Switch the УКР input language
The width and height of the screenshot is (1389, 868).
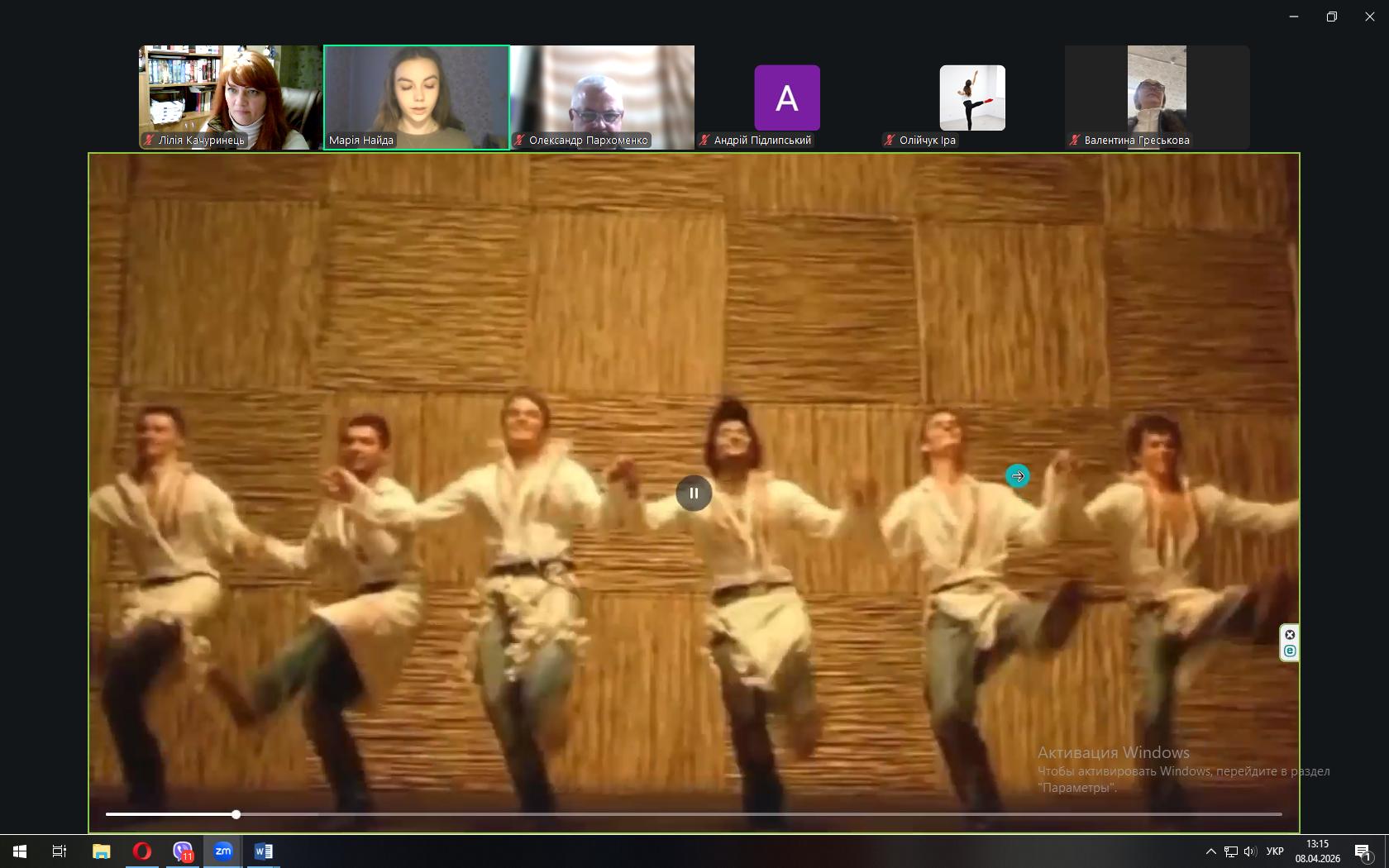point(1275,851)
